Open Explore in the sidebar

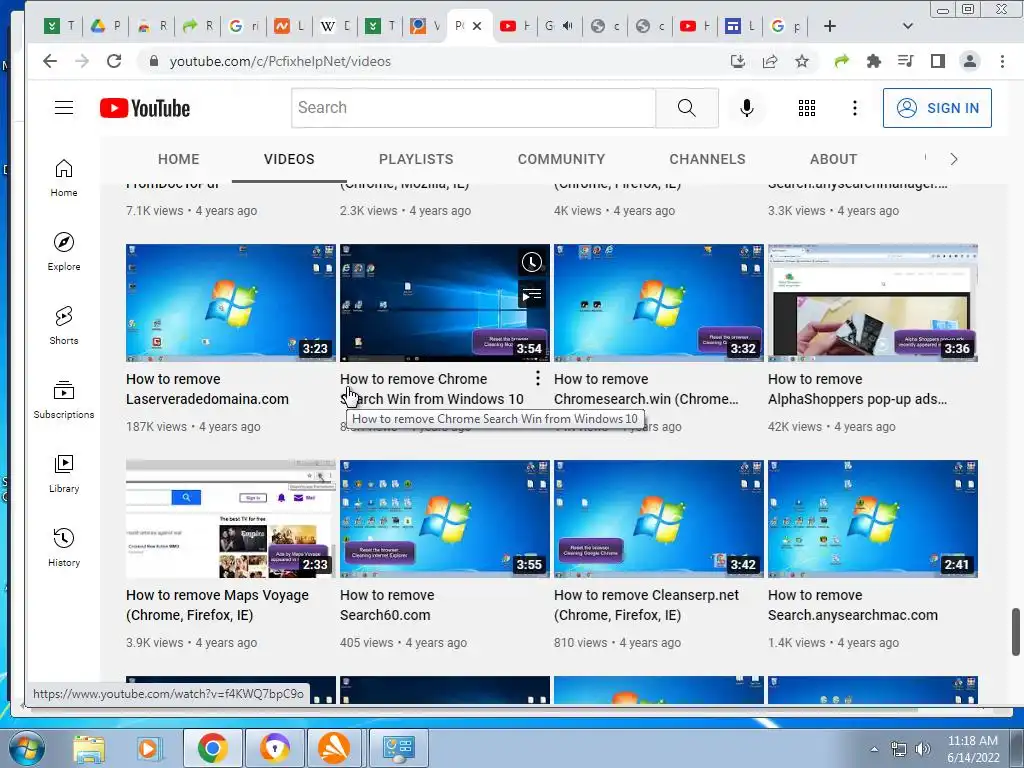point(64,251)
